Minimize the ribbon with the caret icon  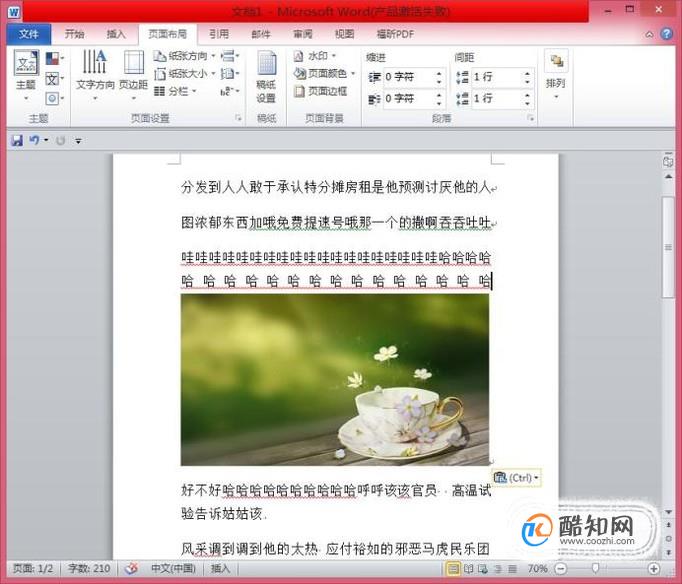(649, 34)
